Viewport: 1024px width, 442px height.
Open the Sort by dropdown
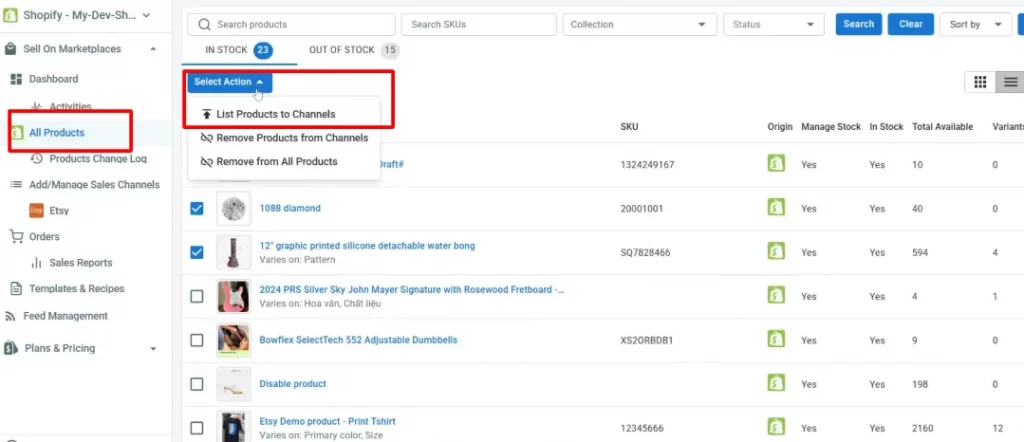[975, 25]
